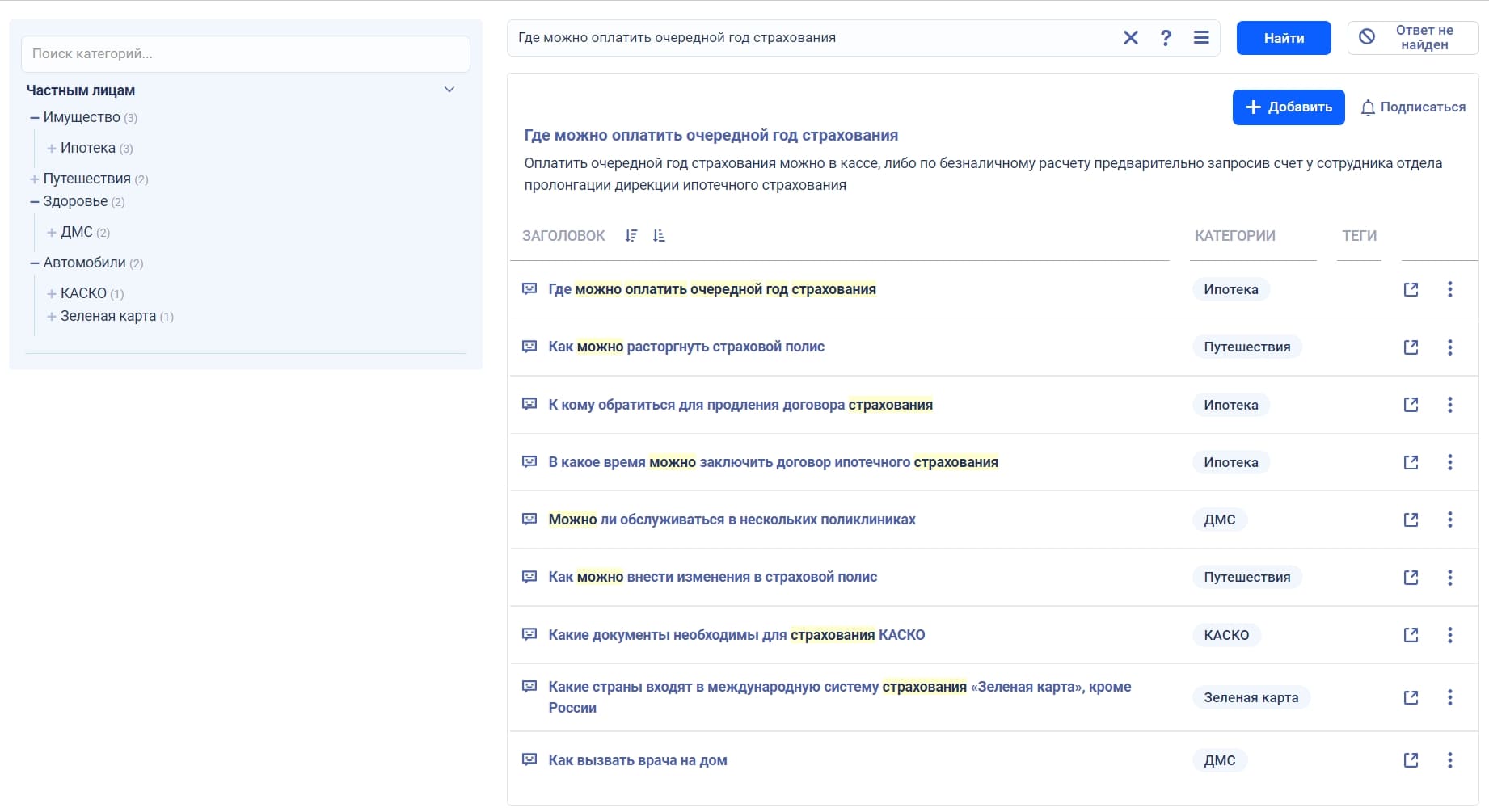Select Зеленая карта in category tree
The image size is (1489, 812).
(x=108, y=316)
